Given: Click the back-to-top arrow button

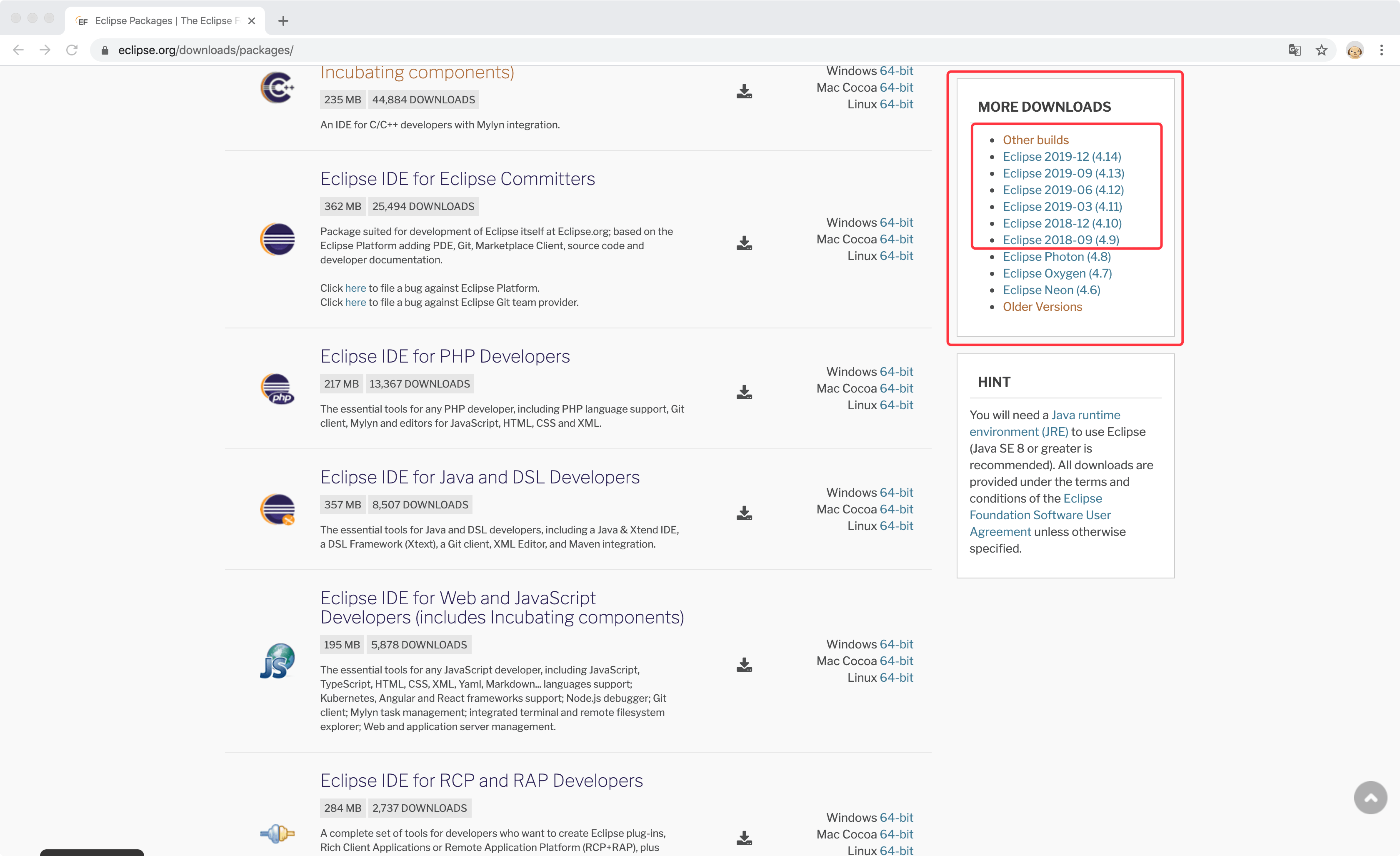Looking at the screenshot, I should [x=1370, y=798].
